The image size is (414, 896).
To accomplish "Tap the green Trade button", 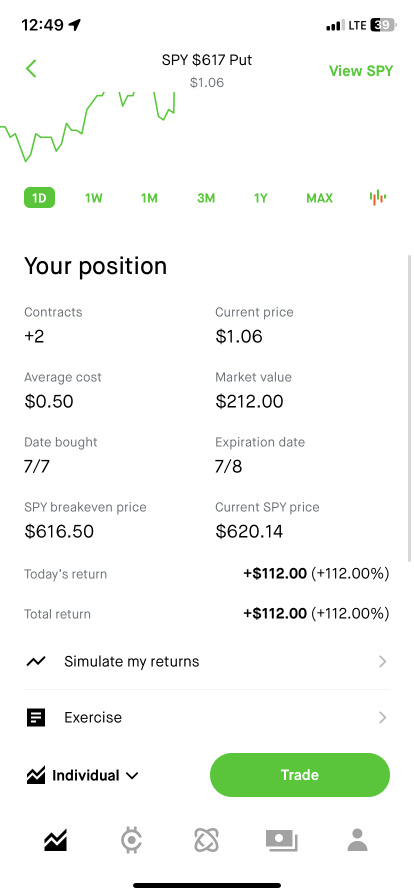I will [x=300, y=775].
